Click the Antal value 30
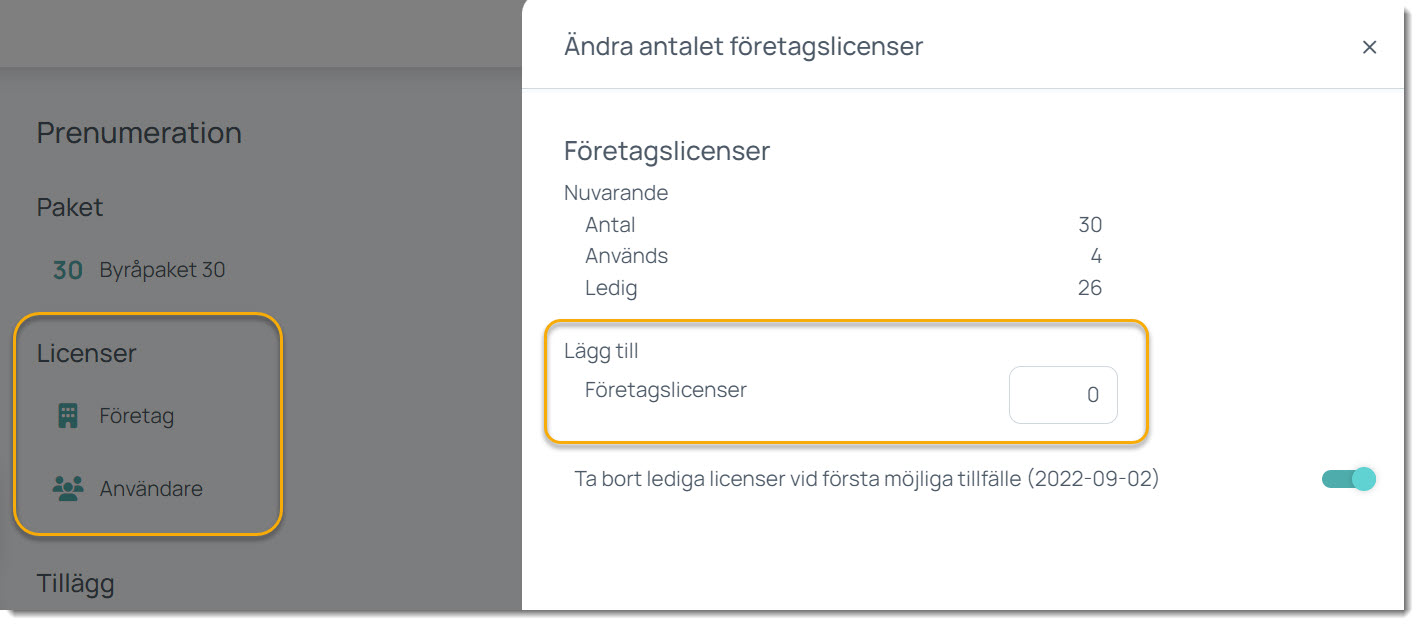This screenshot has height=625, width=1419. pyautogui.click(x=1089, y=225)
